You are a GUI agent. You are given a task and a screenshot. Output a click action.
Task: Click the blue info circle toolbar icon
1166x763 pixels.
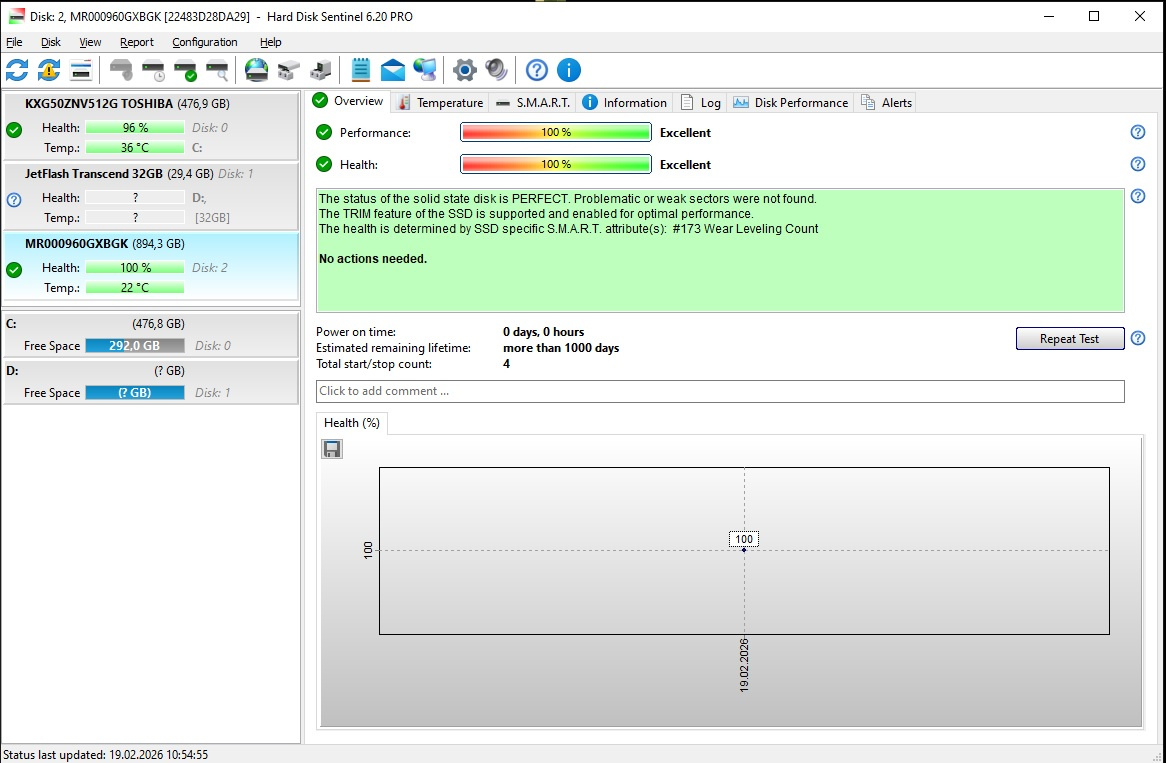click(x=569, y=71)
